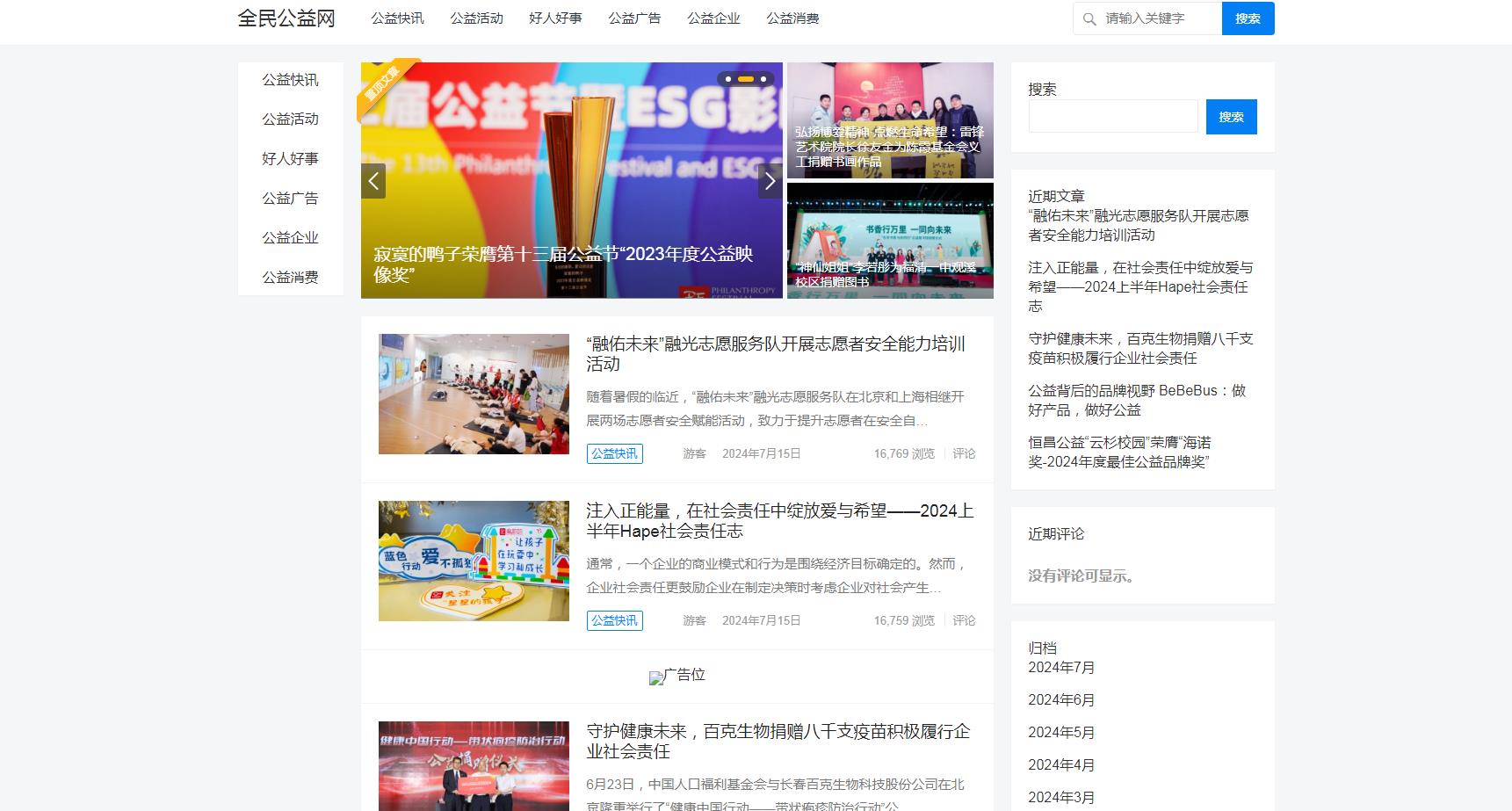Image resolution: width=1512 pixels, height=811 pixels.
Task: Click the sidebar widget 搜索 button
Action: click(1231, 117)
